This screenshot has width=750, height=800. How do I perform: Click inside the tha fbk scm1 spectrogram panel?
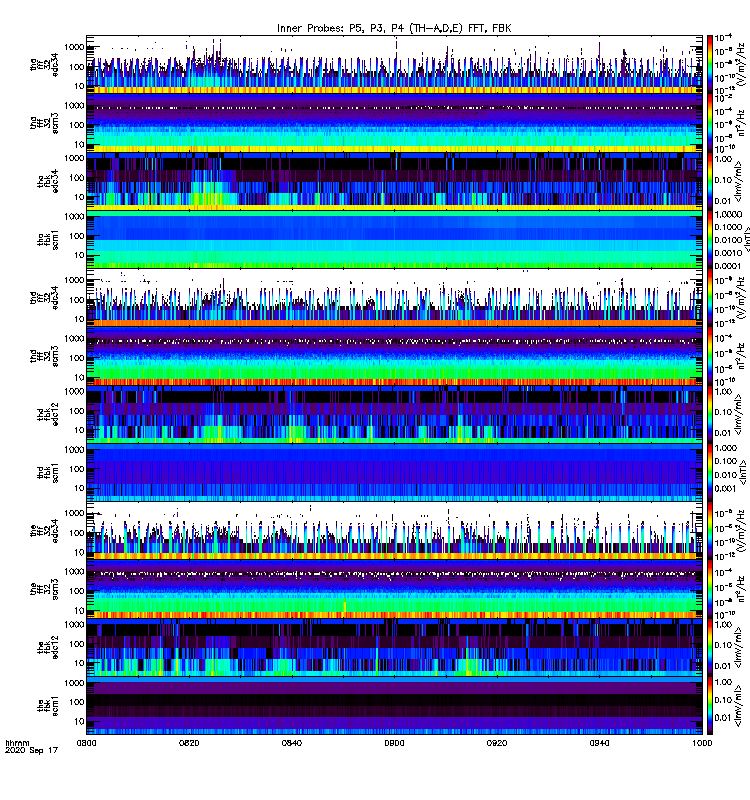394,240
